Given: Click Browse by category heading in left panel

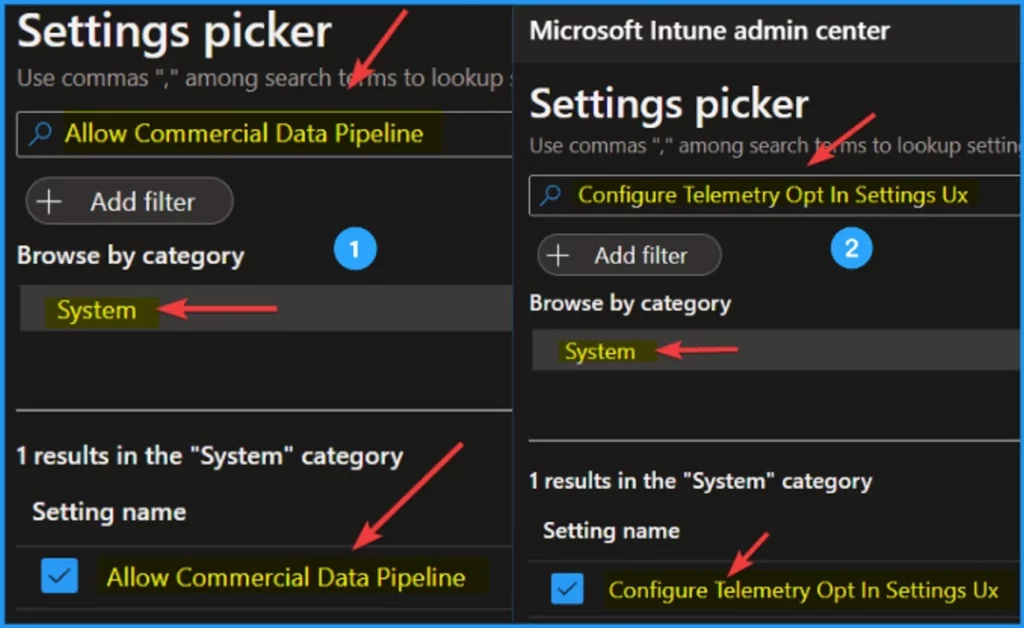Looking at the screenshot, I should 131,256.
